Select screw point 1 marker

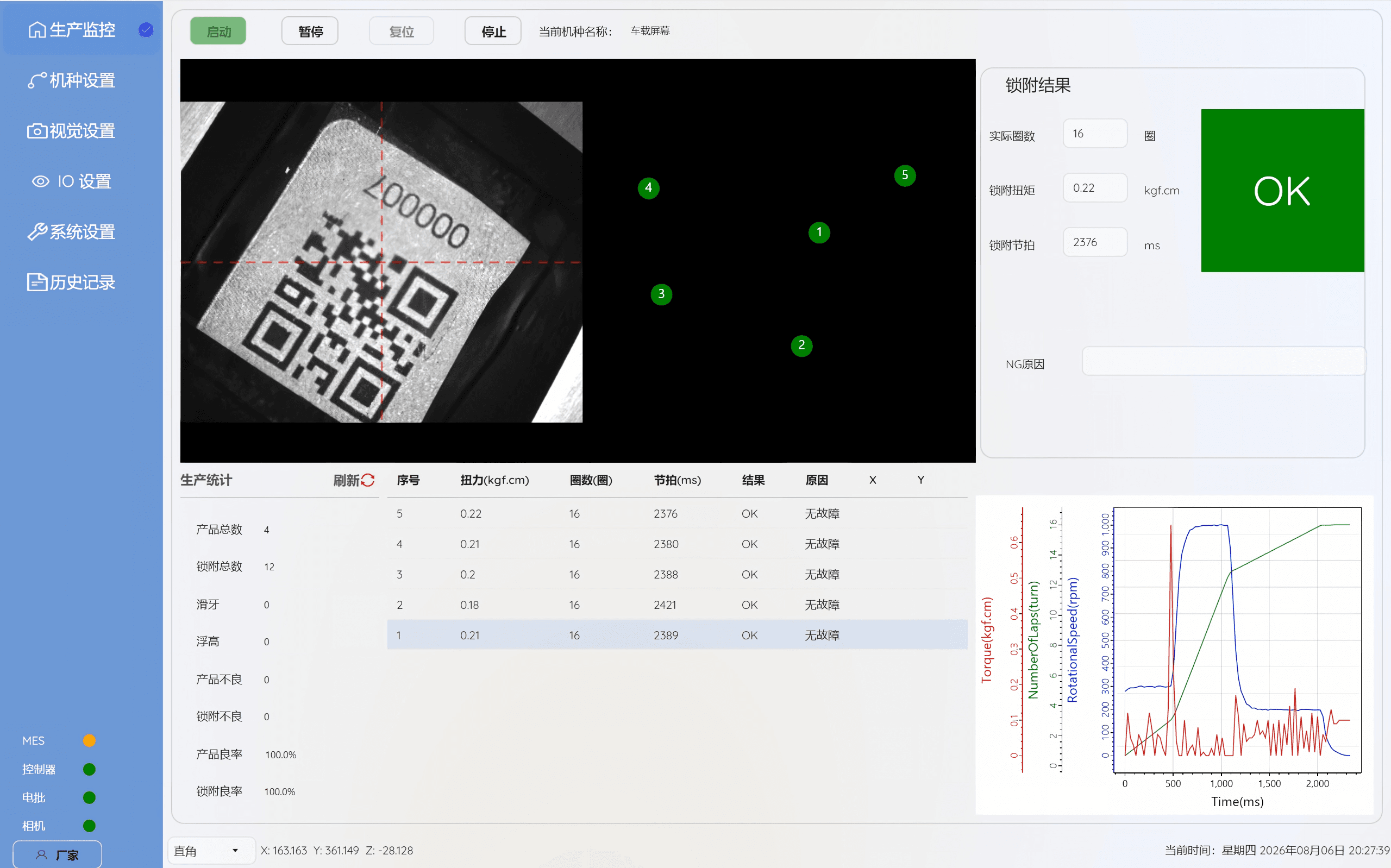pyautogui.click(x=819, y=232)
